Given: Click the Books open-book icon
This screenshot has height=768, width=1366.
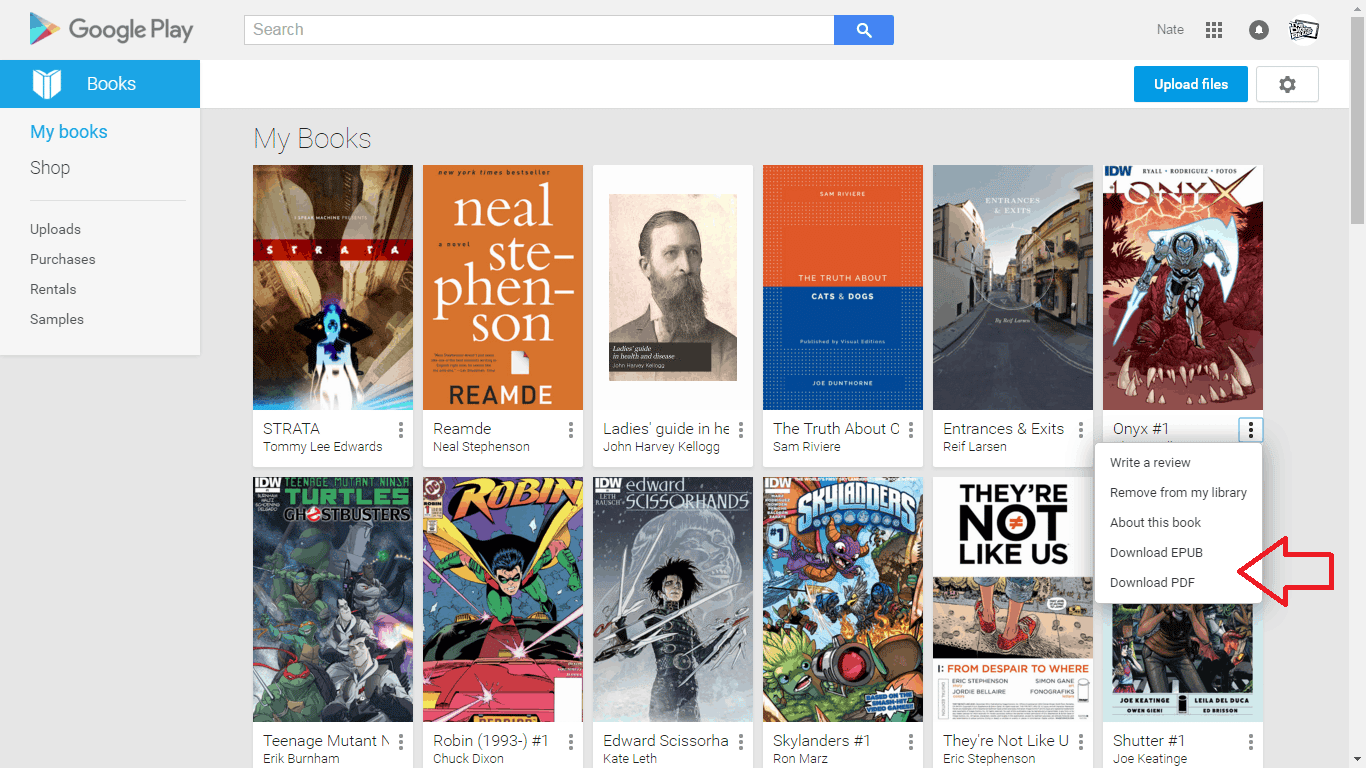Looking at the screenshot, I should [47, 84].
